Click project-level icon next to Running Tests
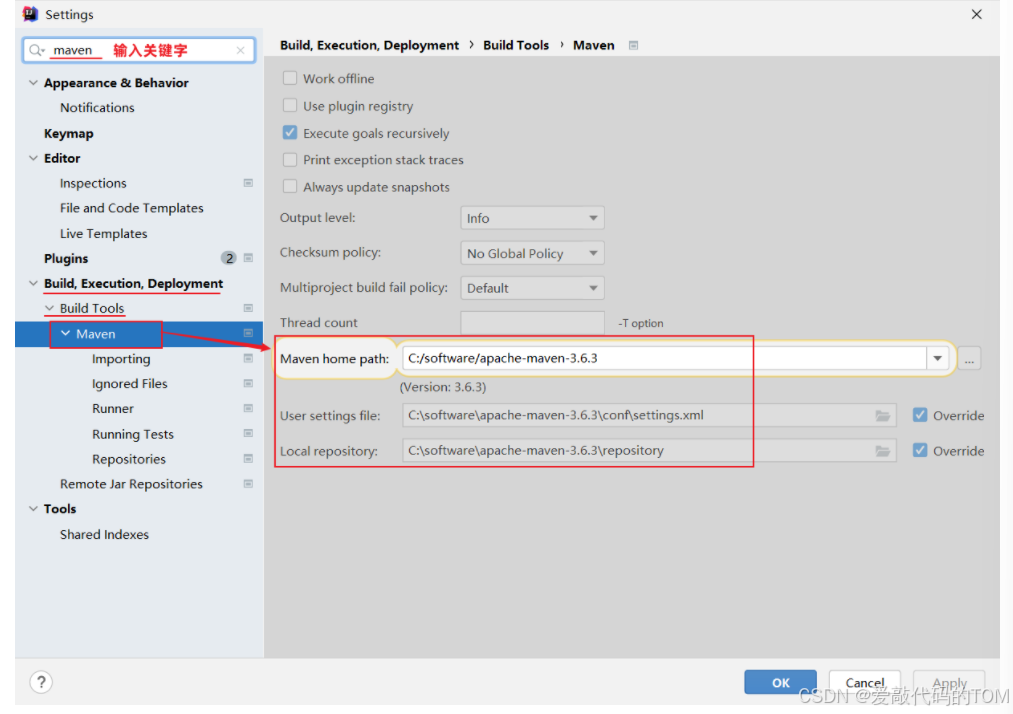Viewport: 1013px width, 714px height. 248,434
